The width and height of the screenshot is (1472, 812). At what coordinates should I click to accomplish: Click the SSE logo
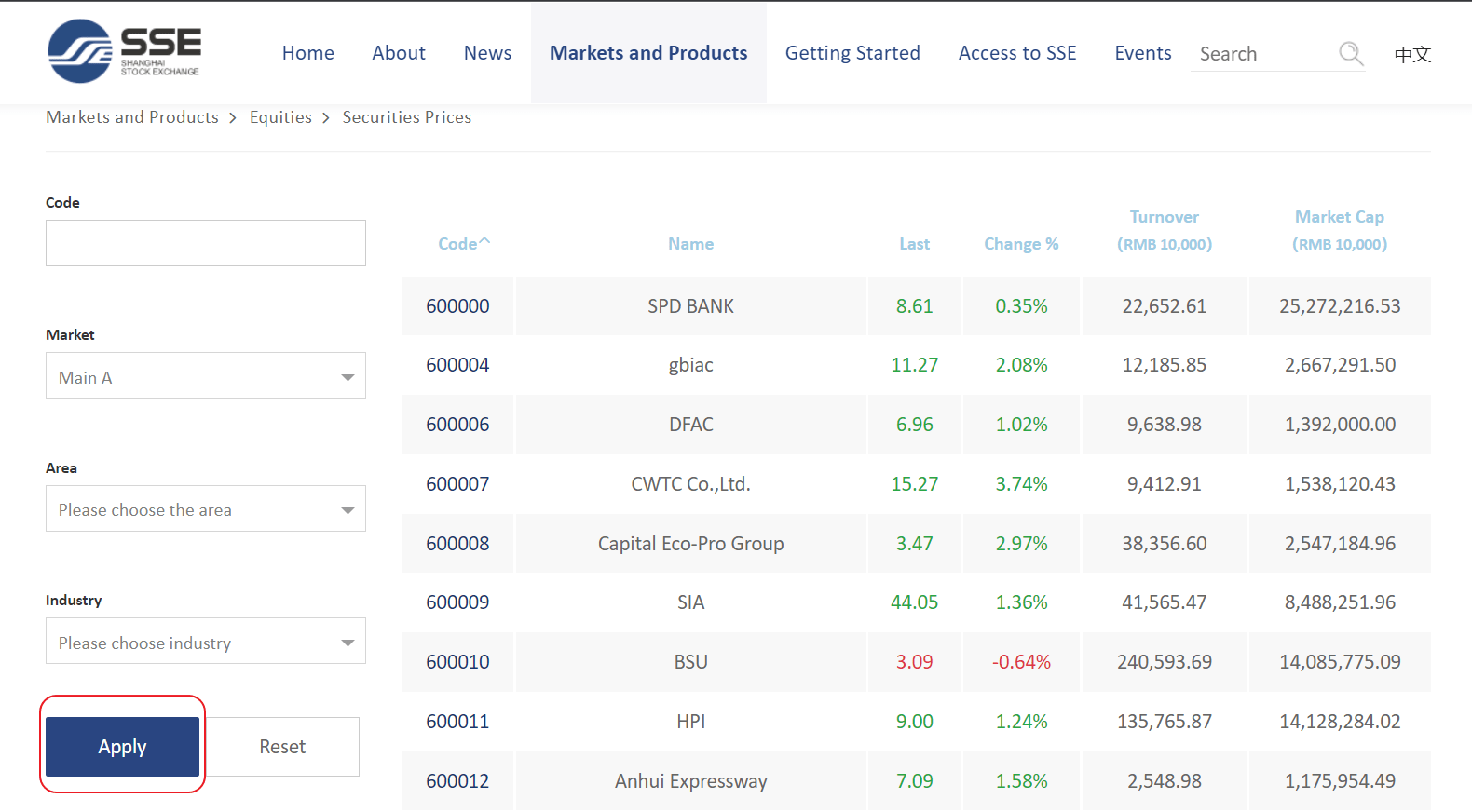(x=123, y=51)
